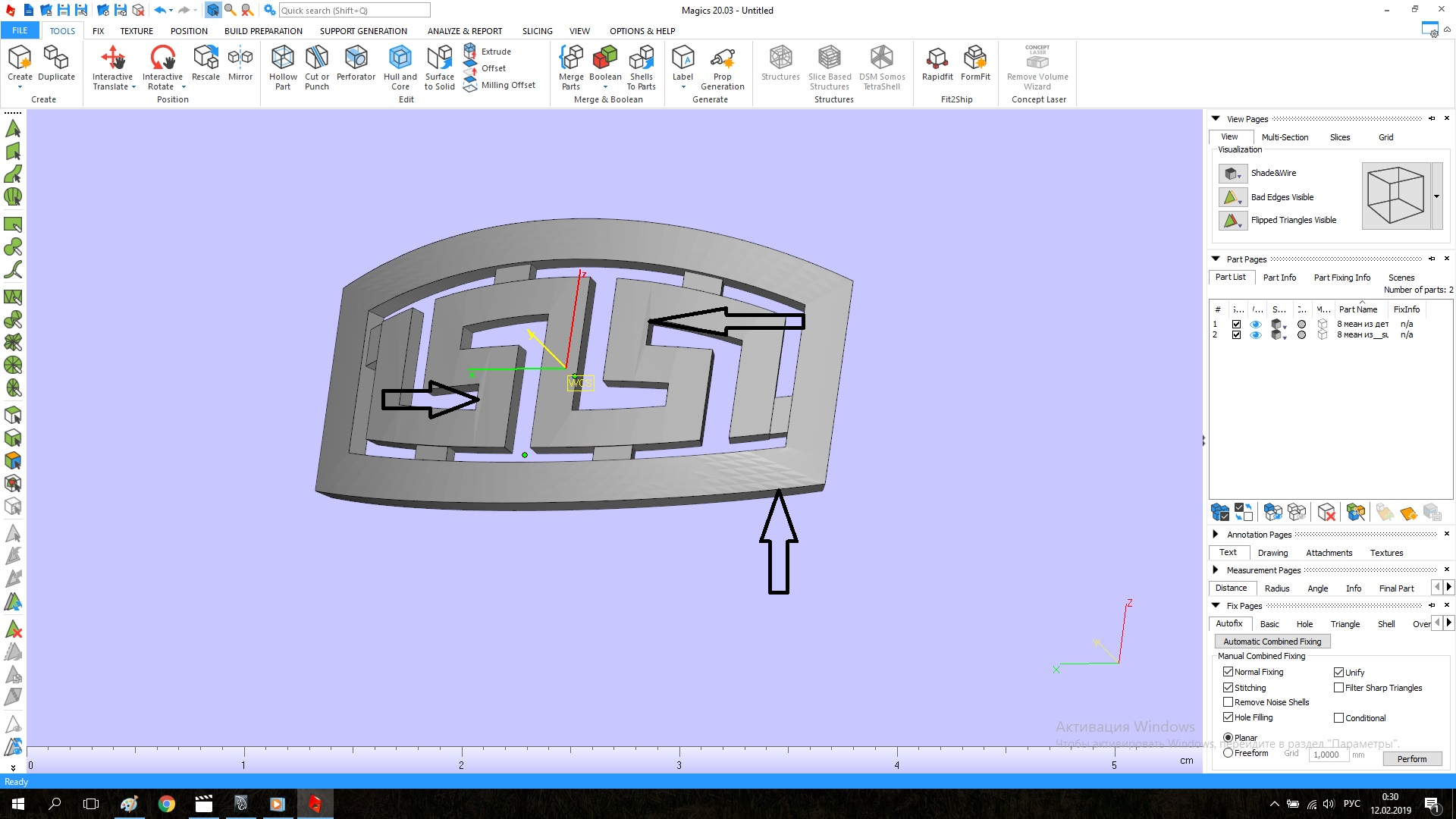
Task: Click the Milling Offset tool
Action: point(500,85)
